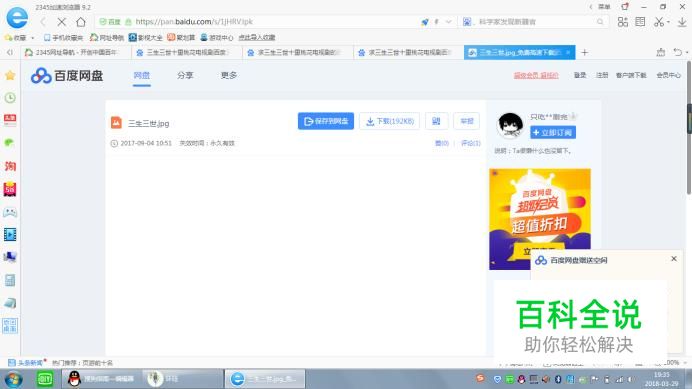
Task: Click the 赞(0) like link
Action: pyautogui.click(x=442, y=143)
